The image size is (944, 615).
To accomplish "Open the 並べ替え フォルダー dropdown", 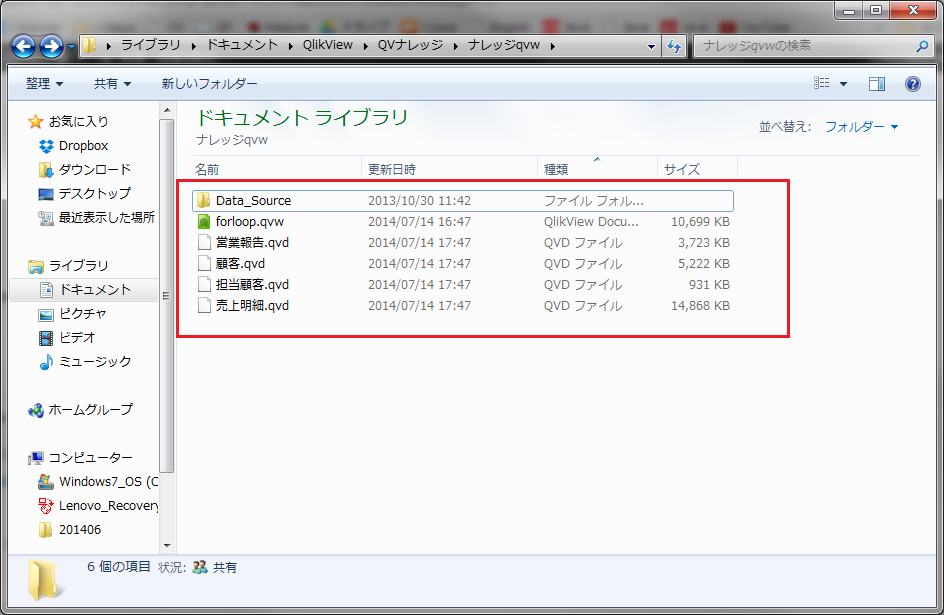I will click(x=861, y=127).
